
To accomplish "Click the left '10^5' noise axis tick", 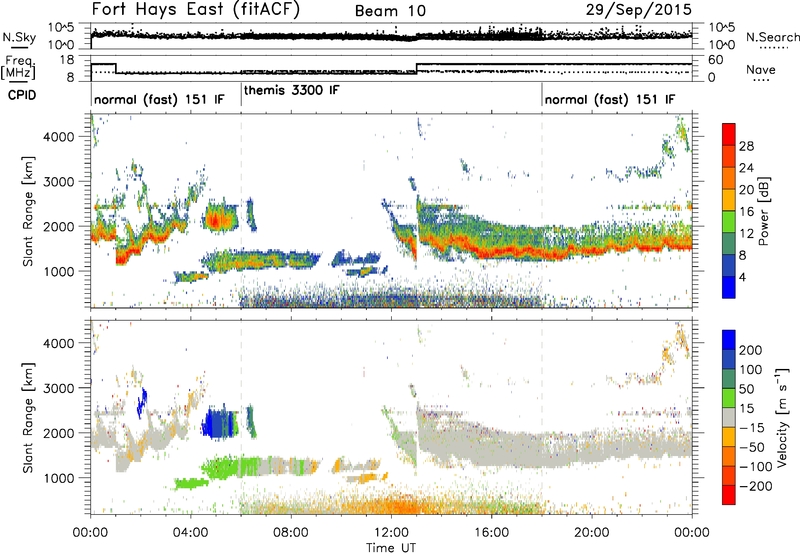I will pos(62,28).
